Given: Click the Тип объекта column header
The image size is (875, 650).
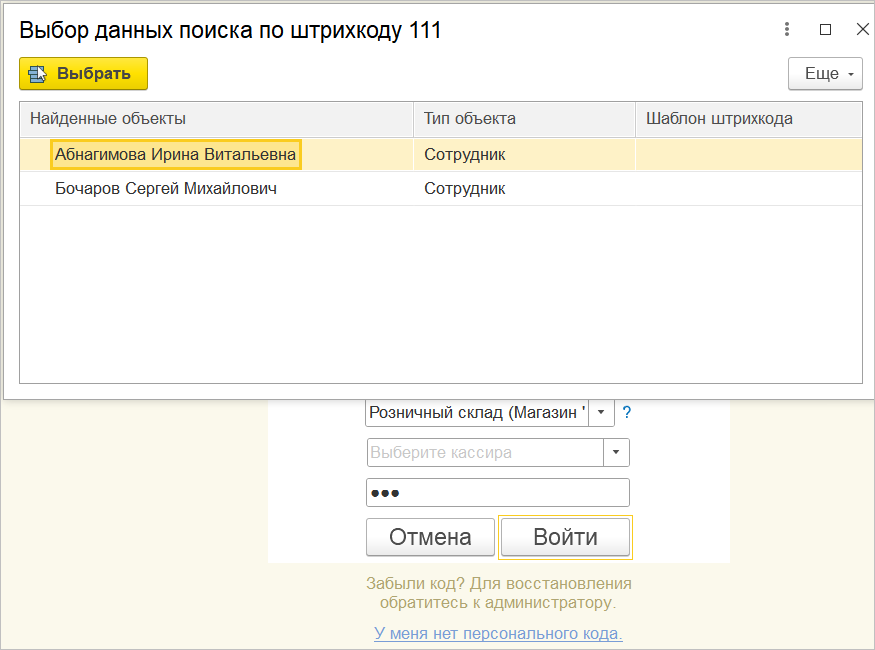Looking at the screenshot, I should click(x=524, y=119).
